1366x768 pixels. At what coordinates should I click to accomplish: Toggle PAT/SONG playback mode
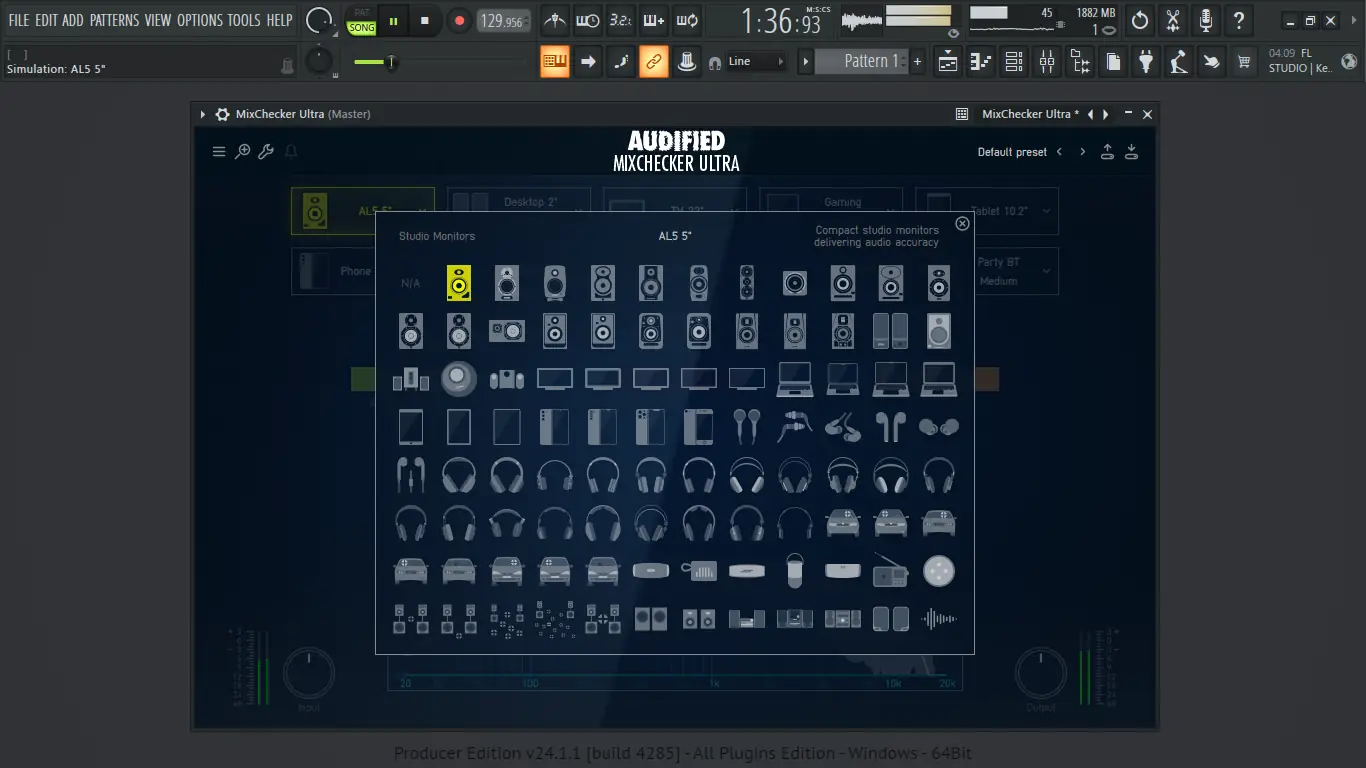(362, 21)
